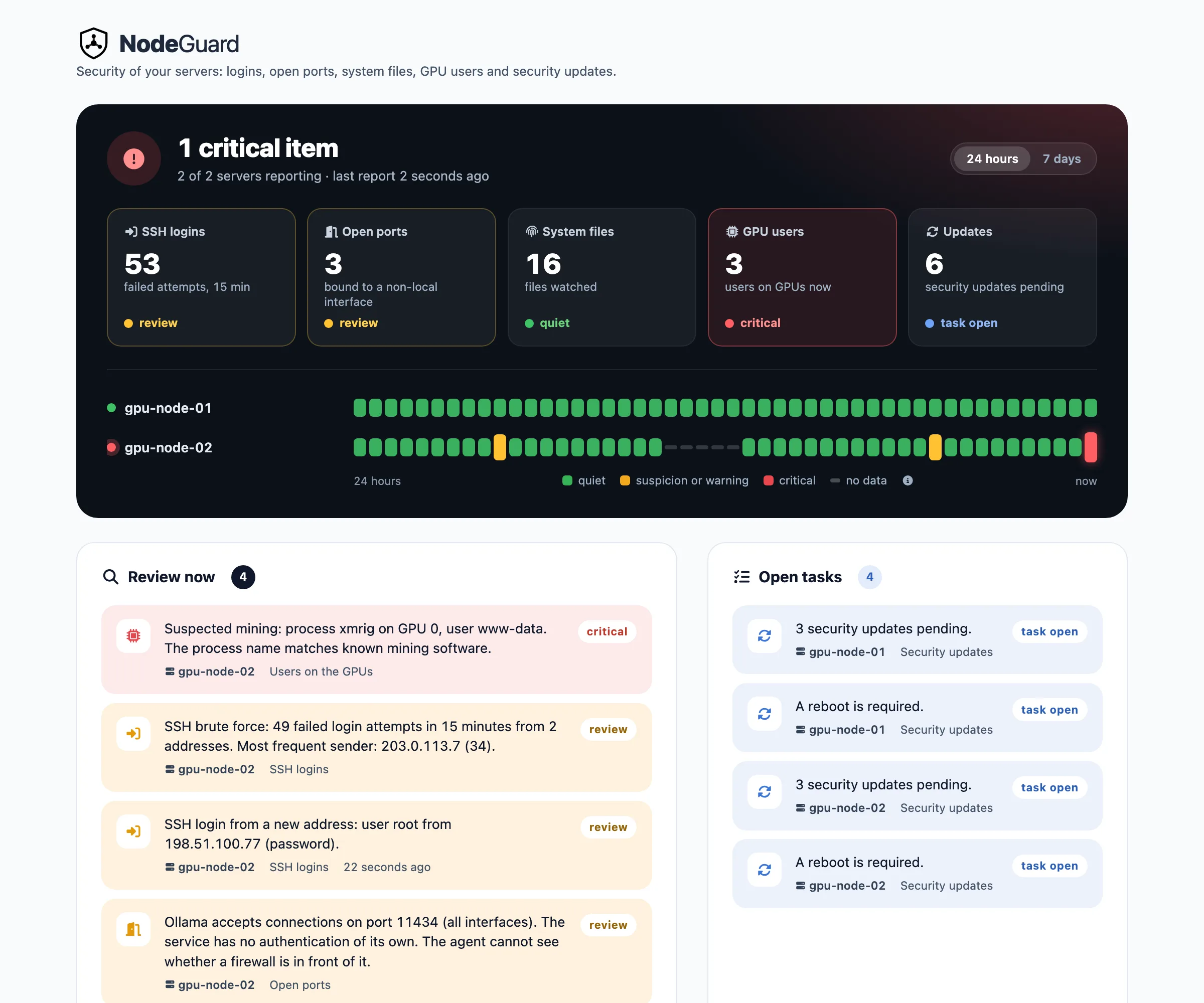This screenshot has height=1003, width=1204.
Task: Open the SSH login from new address alert
Action: pos(377,846)
